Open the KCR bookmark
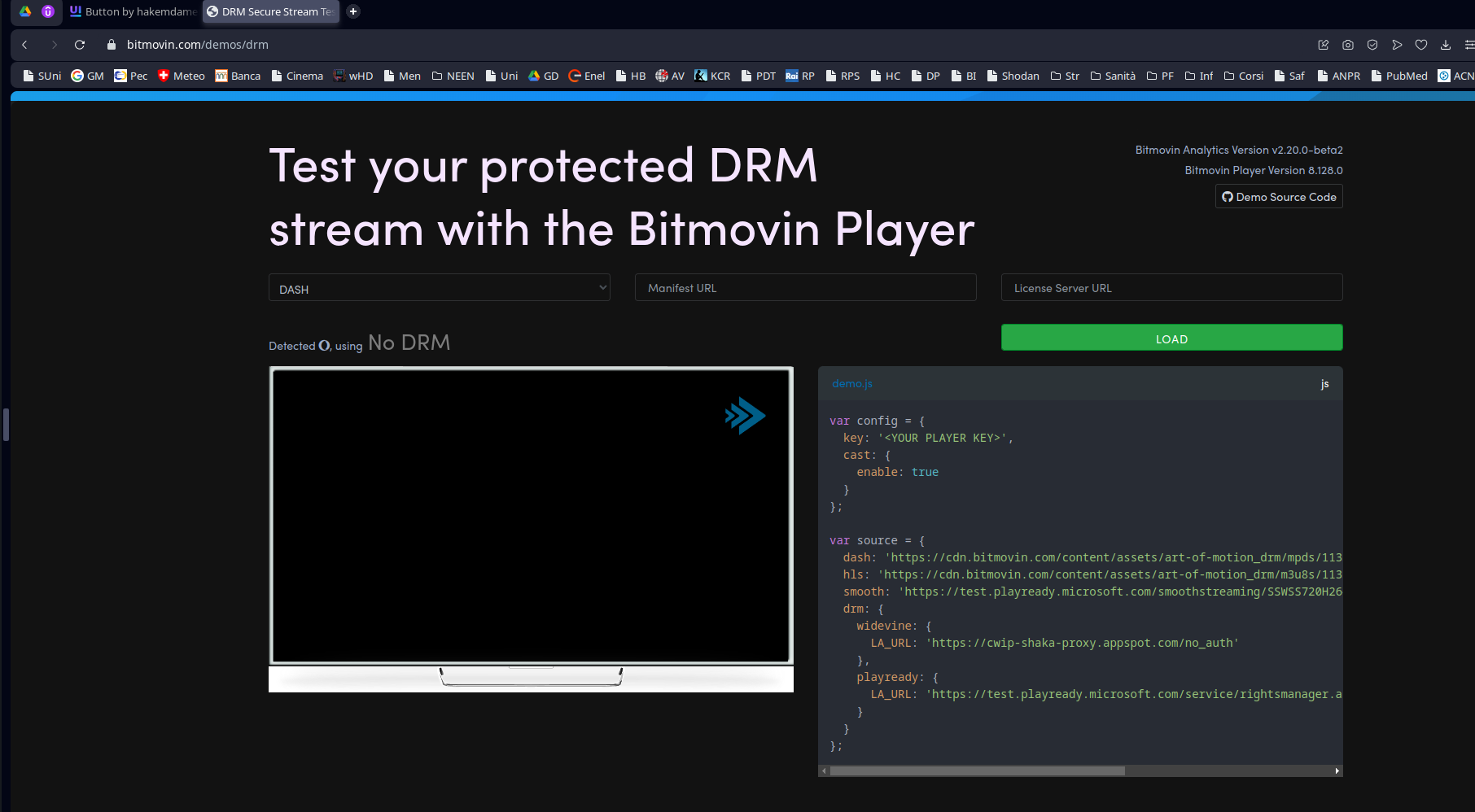This screenshot has height=812, width=1475. pos(712,76)
